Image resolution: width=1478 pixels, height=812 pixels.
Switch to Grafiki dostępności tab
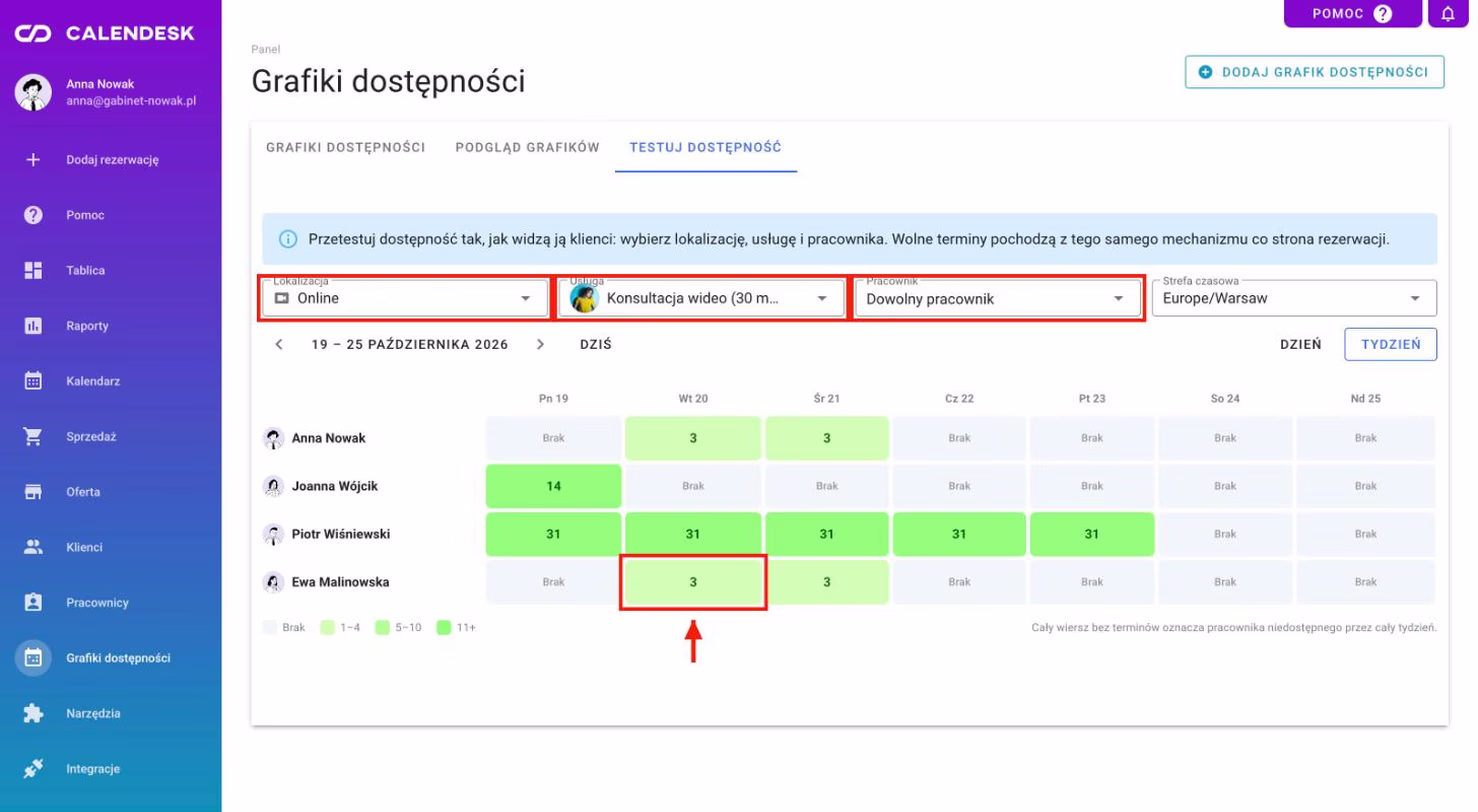click(346, 147)
